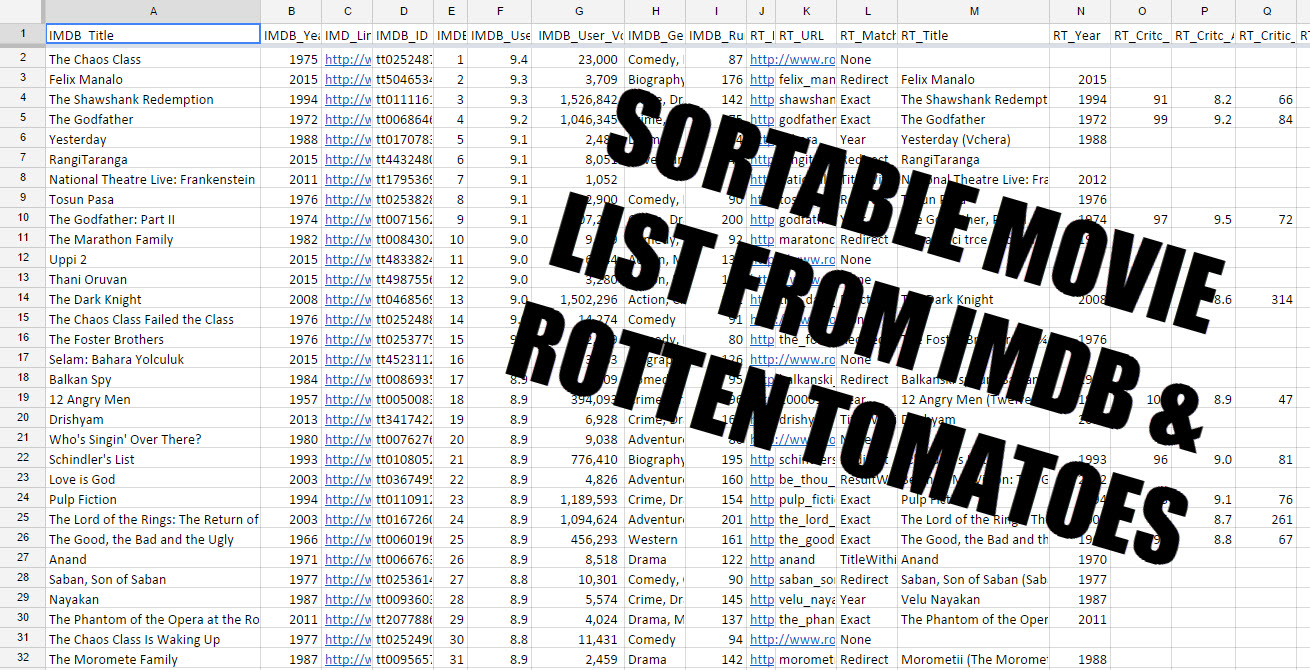1310x670 pixels.
Task: Select the Pulp Fiction title cell
Action: (x=153, y=499)
